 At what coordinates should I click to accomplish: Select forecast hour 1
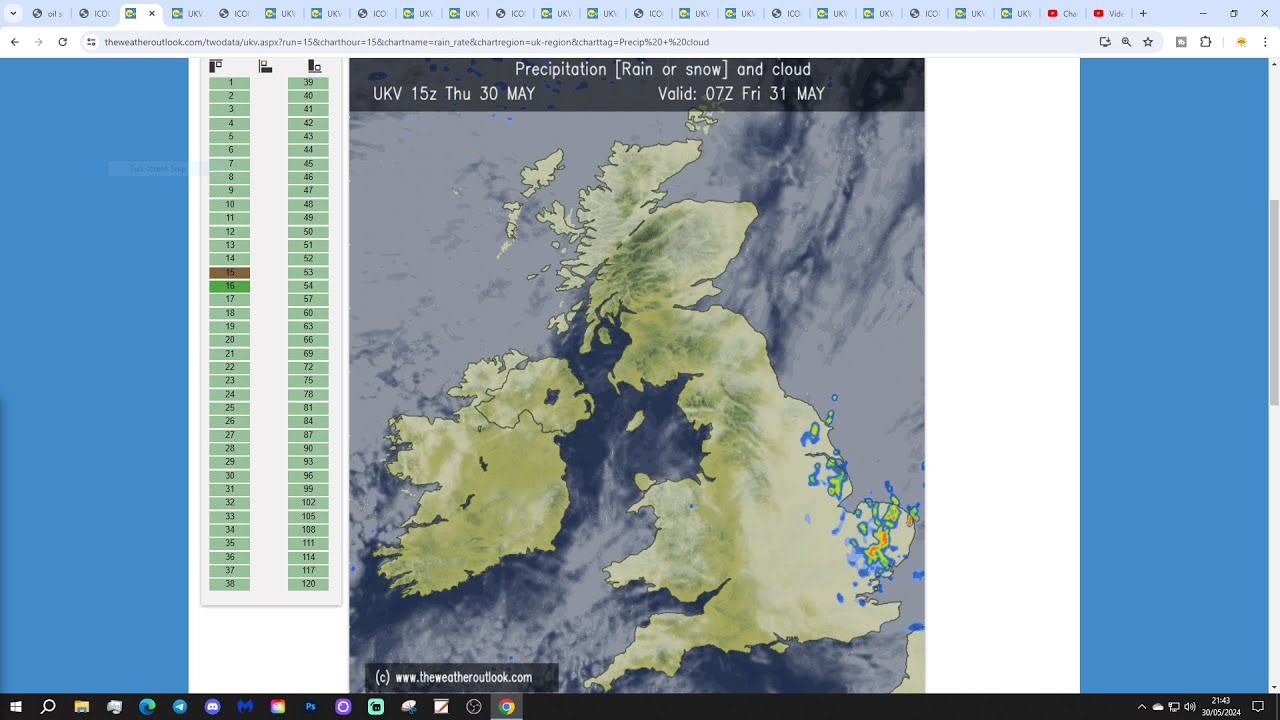230,83
